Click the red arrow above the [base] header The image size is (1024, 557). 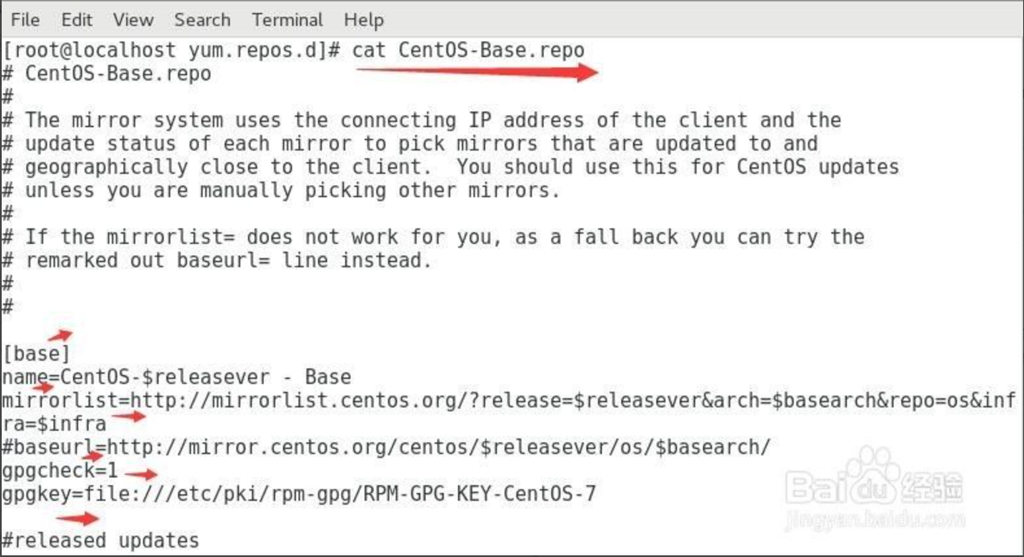coord(60,336)
